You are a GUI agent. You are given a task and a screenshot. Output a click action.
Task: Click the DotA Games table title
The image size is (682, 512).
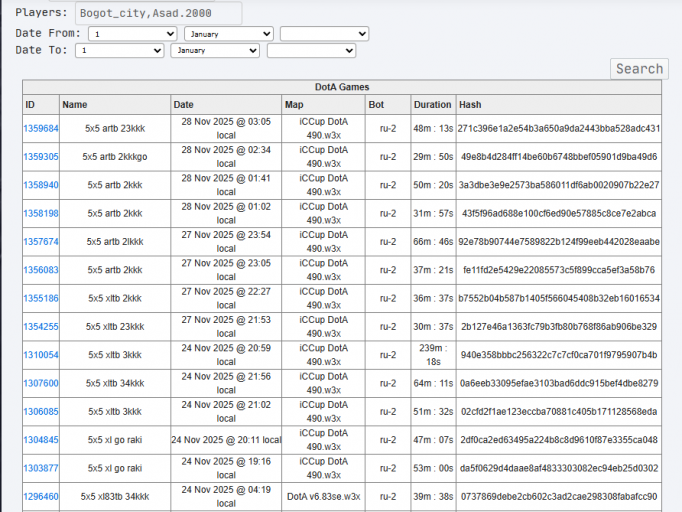click(x=342, y=87)
